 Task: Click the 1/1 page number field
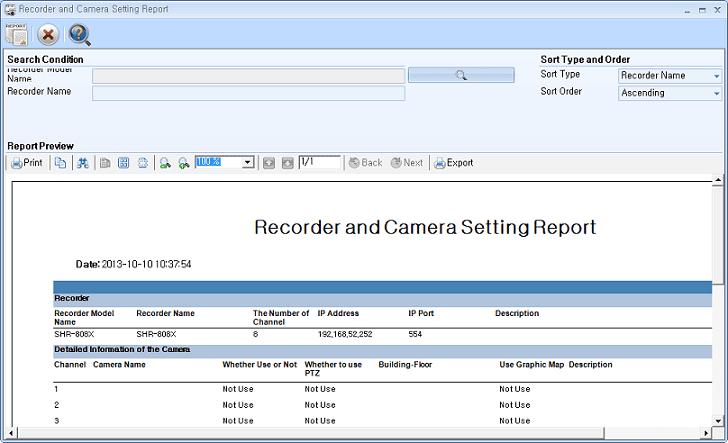tap(320, 162)
